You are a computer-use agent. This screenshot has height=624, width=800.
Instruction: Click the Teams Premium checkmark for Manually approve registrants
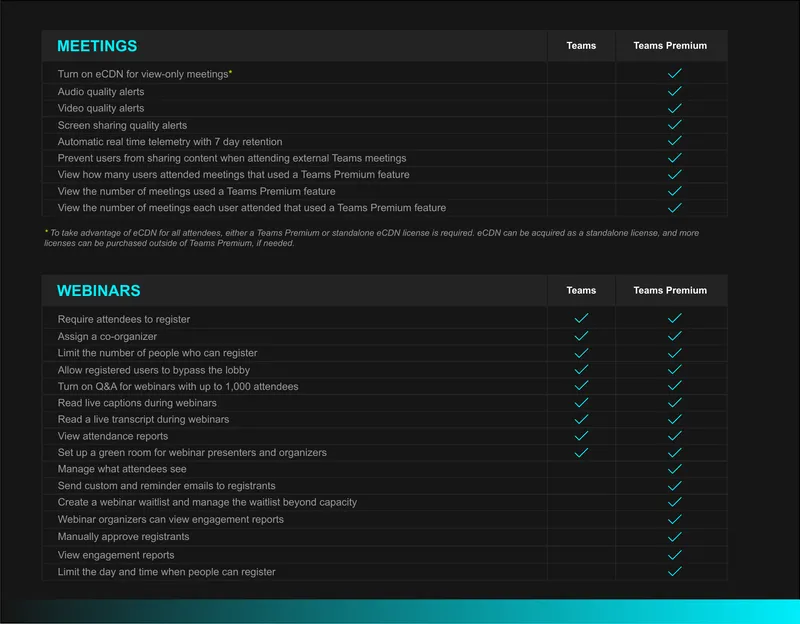tap(674, 537)
